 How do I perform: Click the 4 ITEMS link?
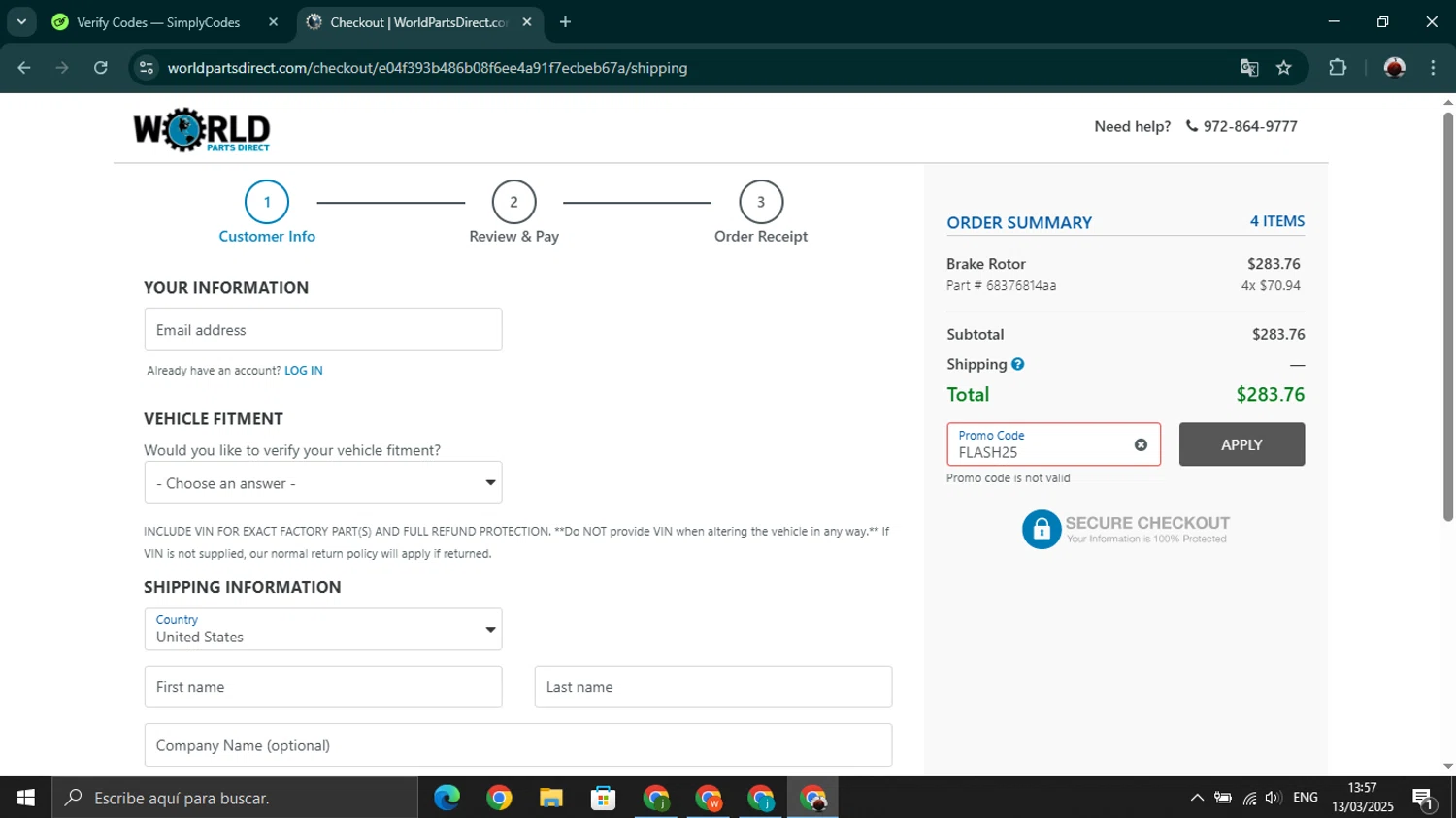1277,221
